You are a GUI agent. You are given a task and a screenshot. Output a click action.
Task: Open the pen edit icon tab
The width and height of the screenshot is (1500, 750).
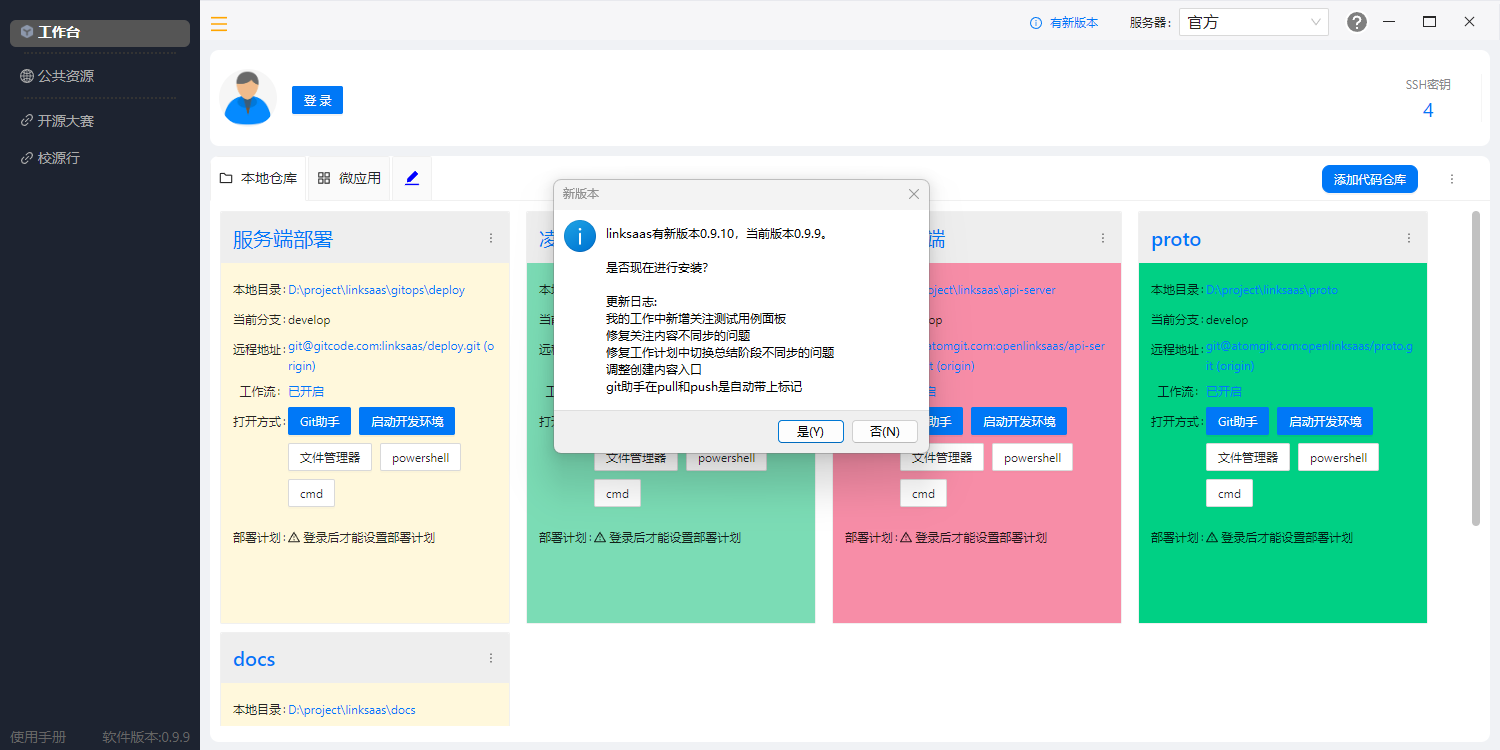[412, 178]
